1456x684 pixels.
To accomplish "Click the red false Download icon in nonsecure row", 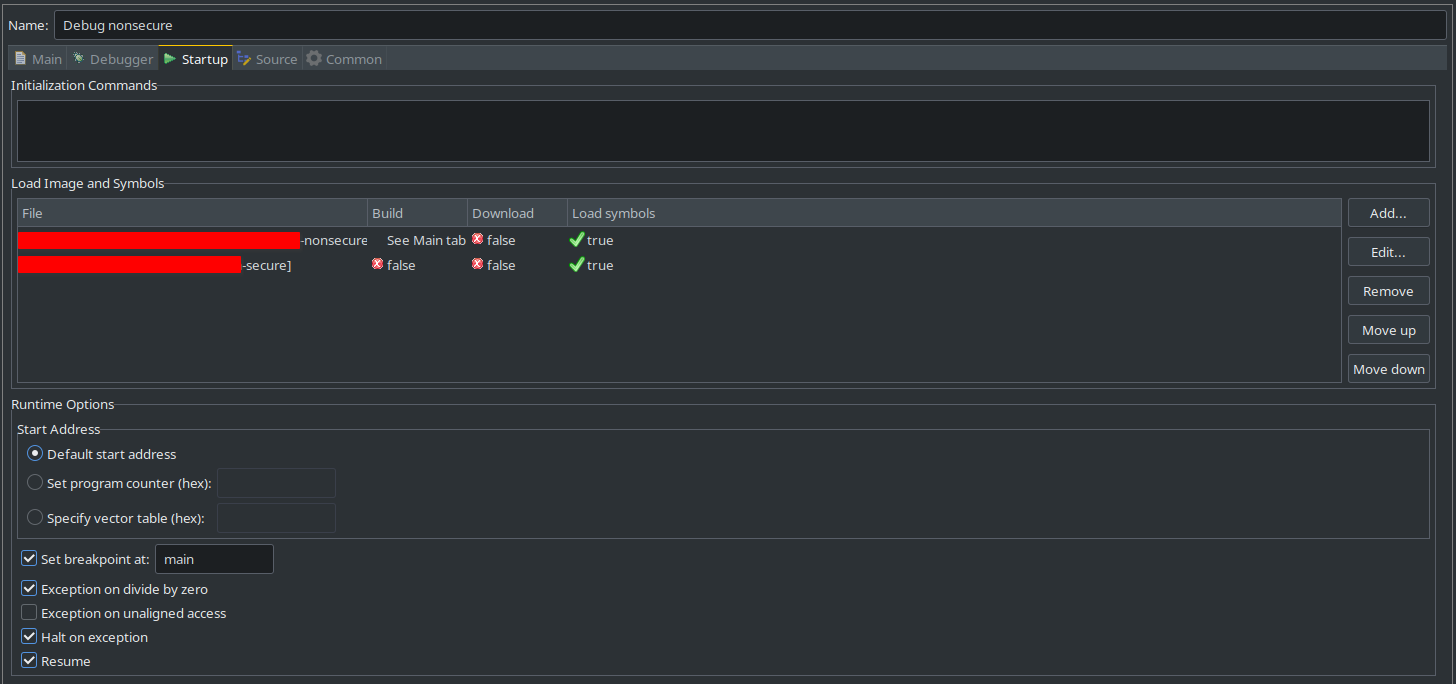I will click(x=478, y=240).
